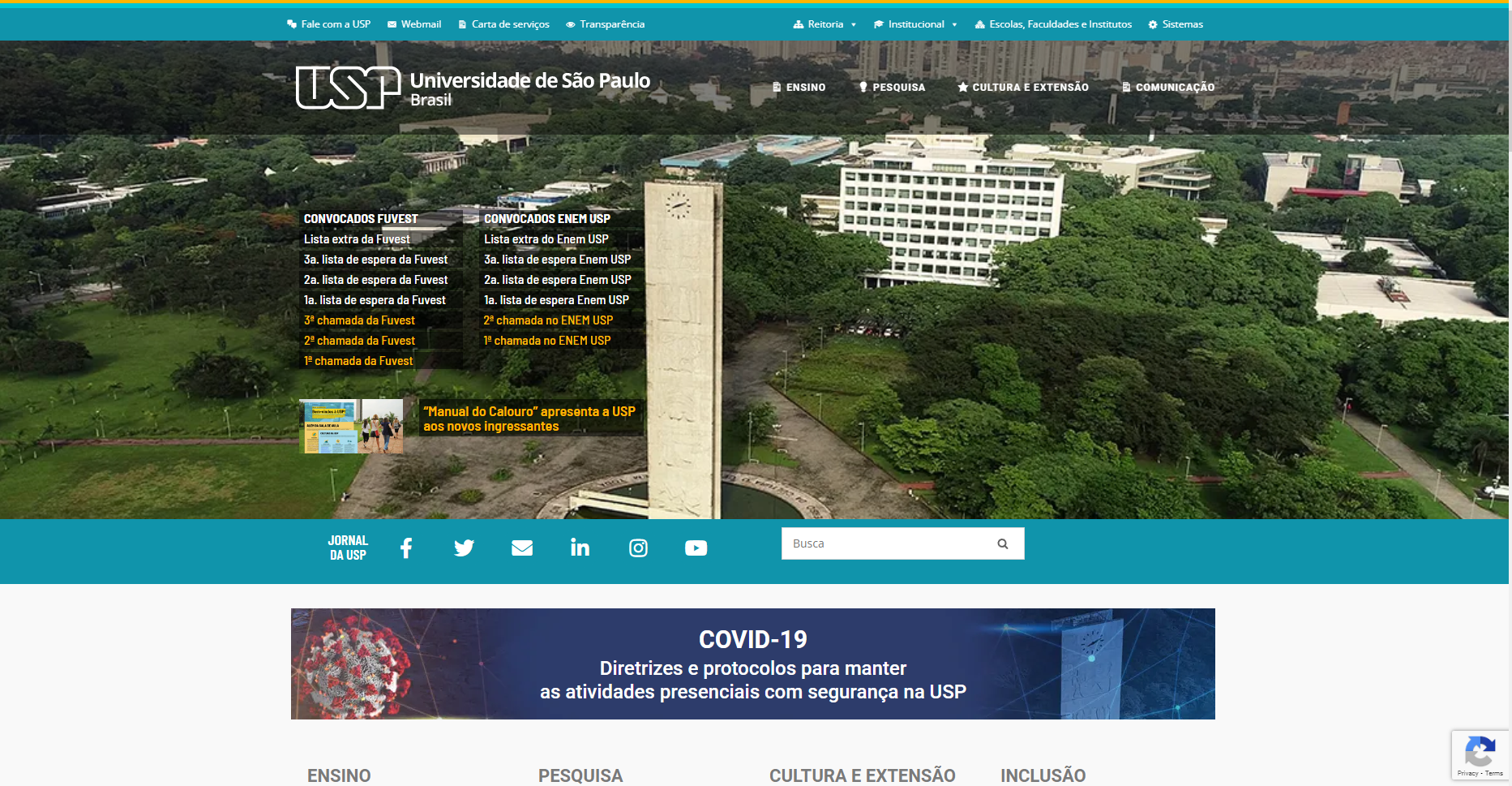Open 2ª chamada no ENEM USP
Viewport: 1512px width, 786px height.
click(x=548, y=320)
